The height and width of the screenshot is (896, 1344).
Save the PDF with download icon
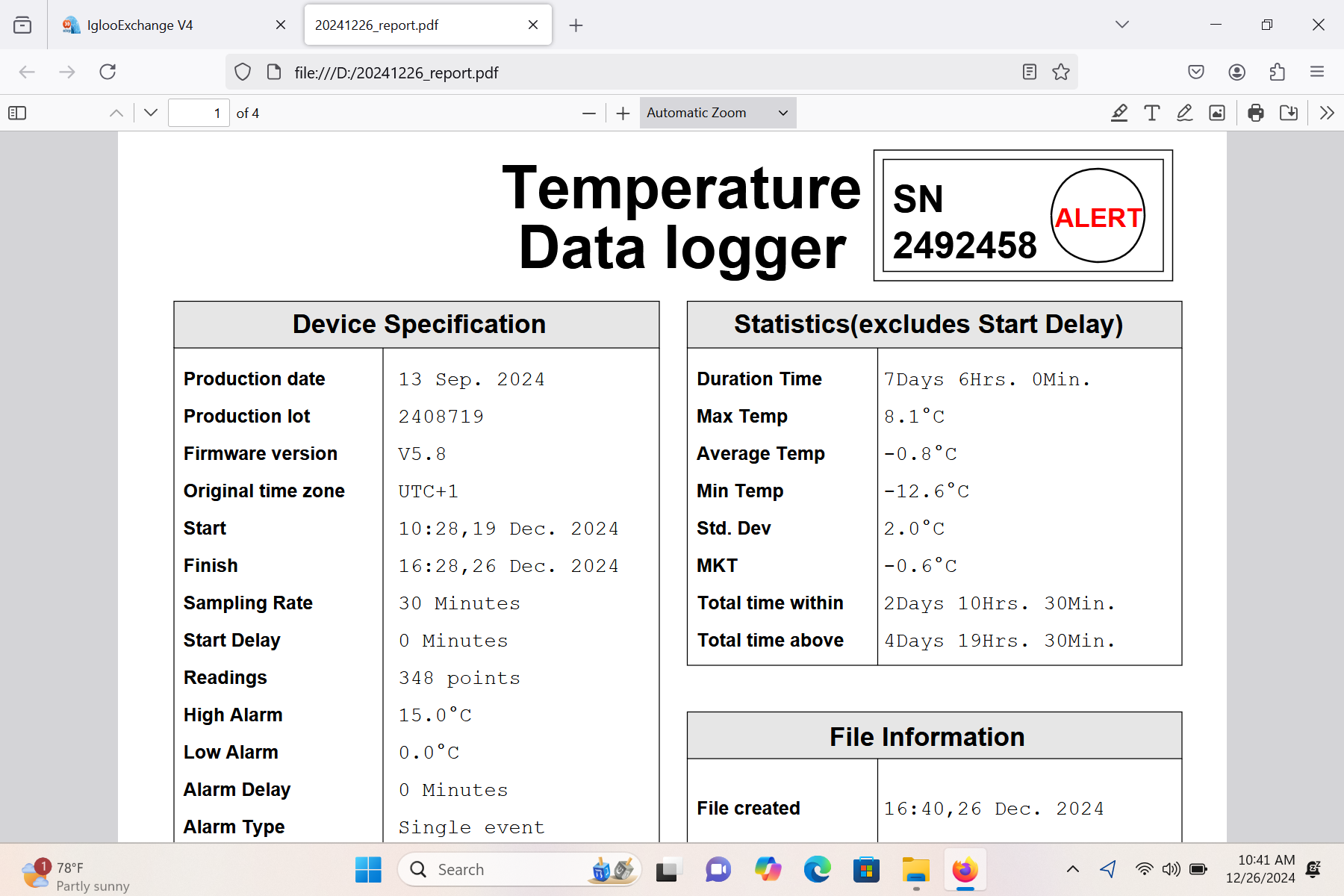point(1289,113)
